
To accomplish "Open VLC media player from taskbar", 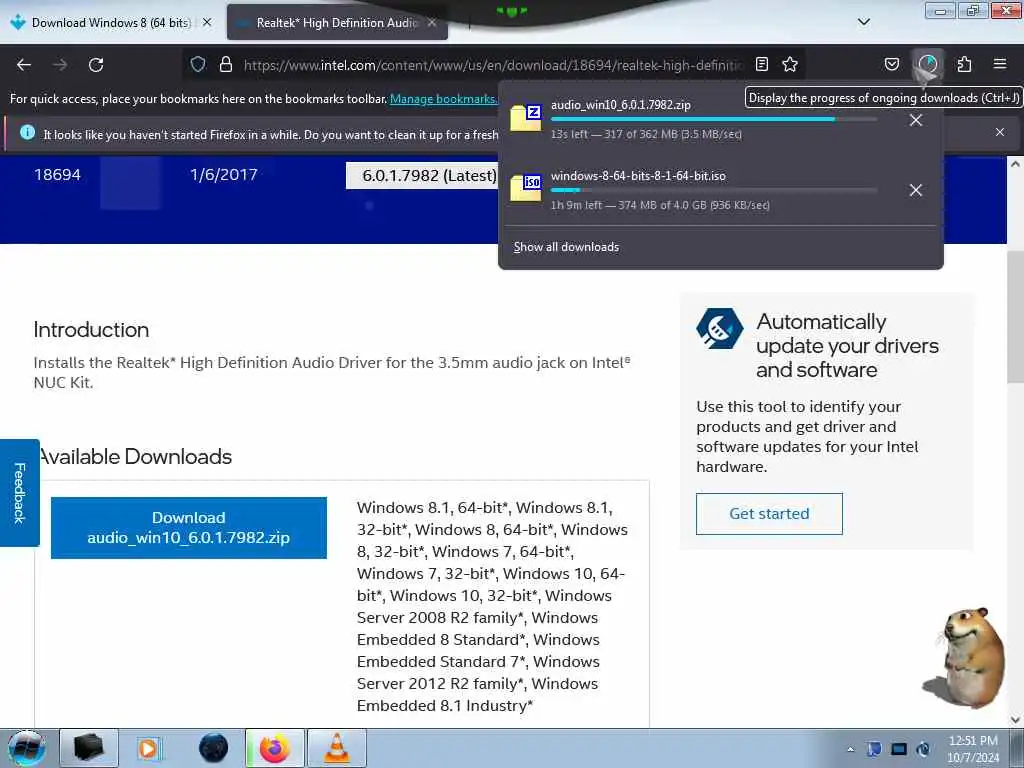I will pos(337,748).
